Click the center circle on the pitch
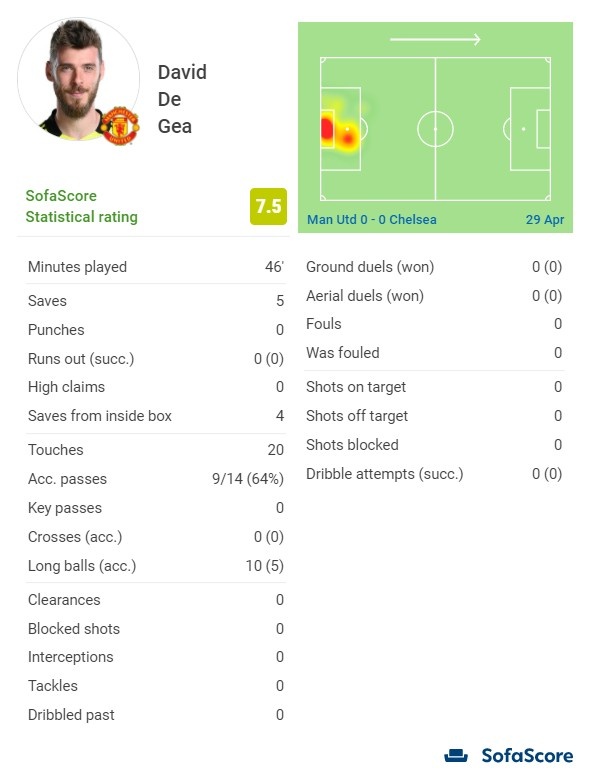Screen dimensions: 591x771 pyautogui.click(x=435, y=129)
